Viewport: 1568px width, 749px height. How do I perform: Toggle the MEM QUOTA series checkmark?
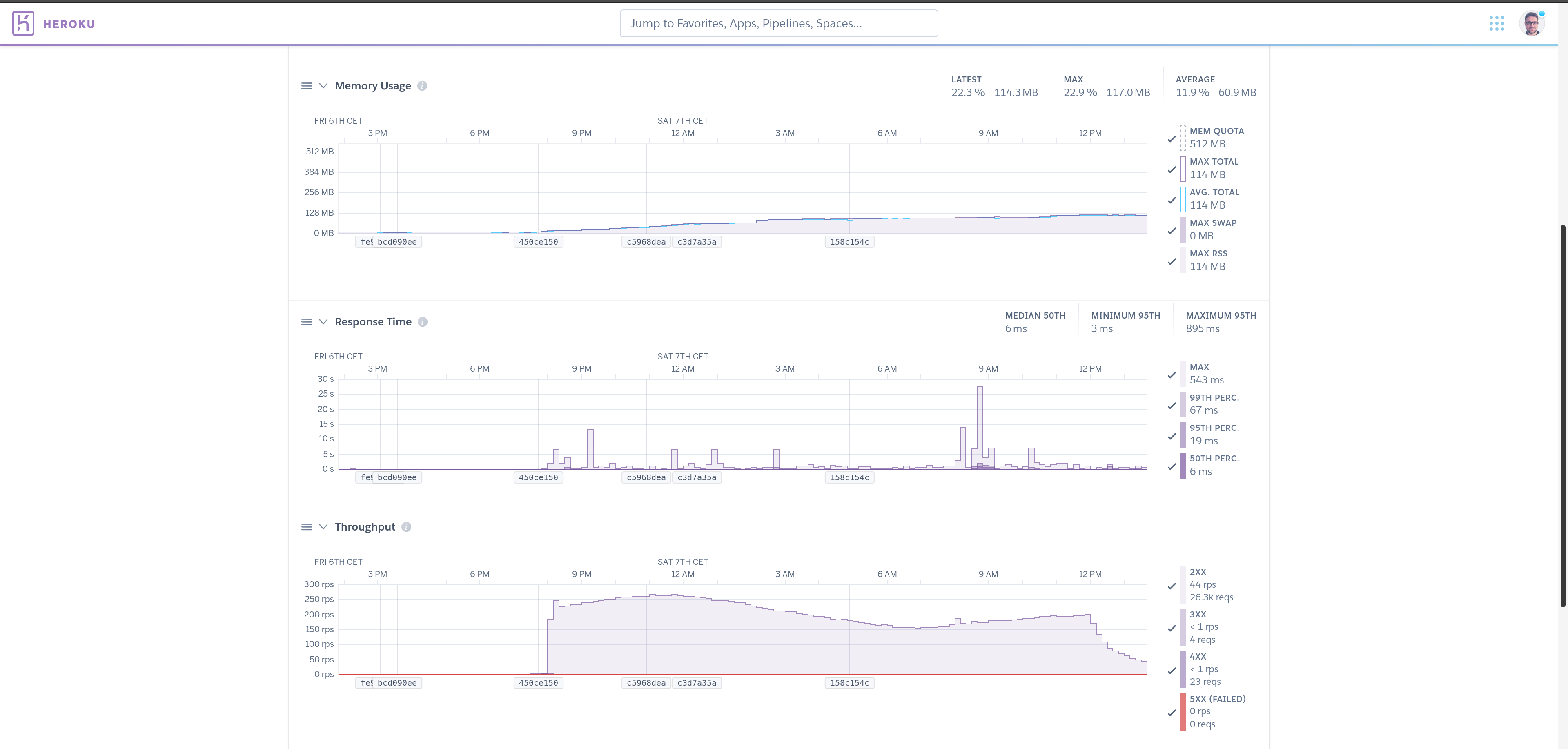tap(1172, 139)
